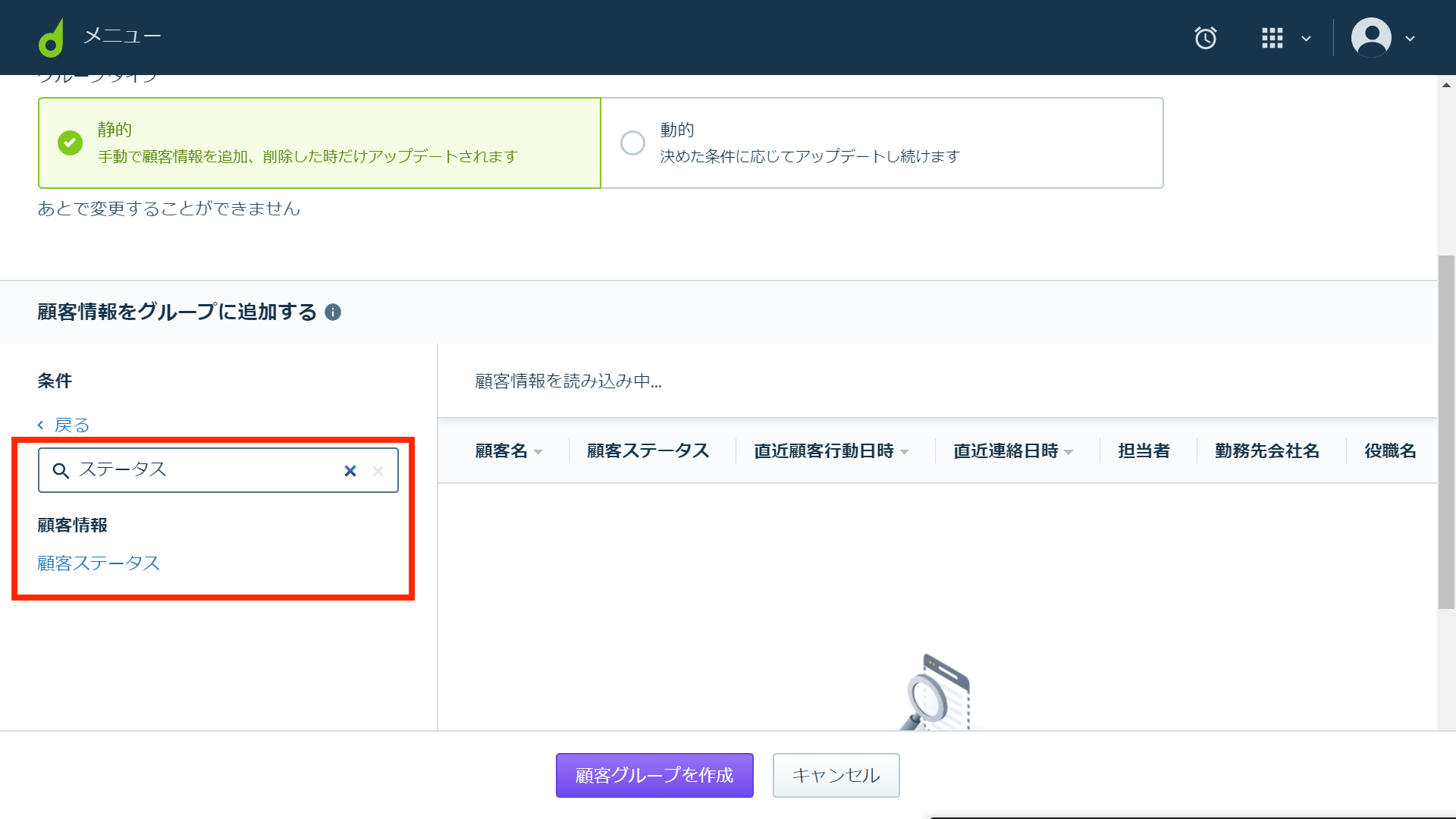Choose the 顧客ステータス condition link
1456x819 pixels.
tap(99, 563)
